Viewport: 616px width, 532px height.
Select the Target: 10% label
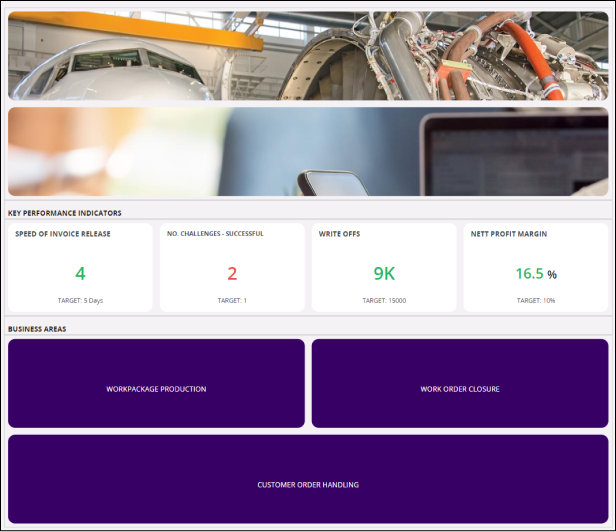click(x=536, y=300)
